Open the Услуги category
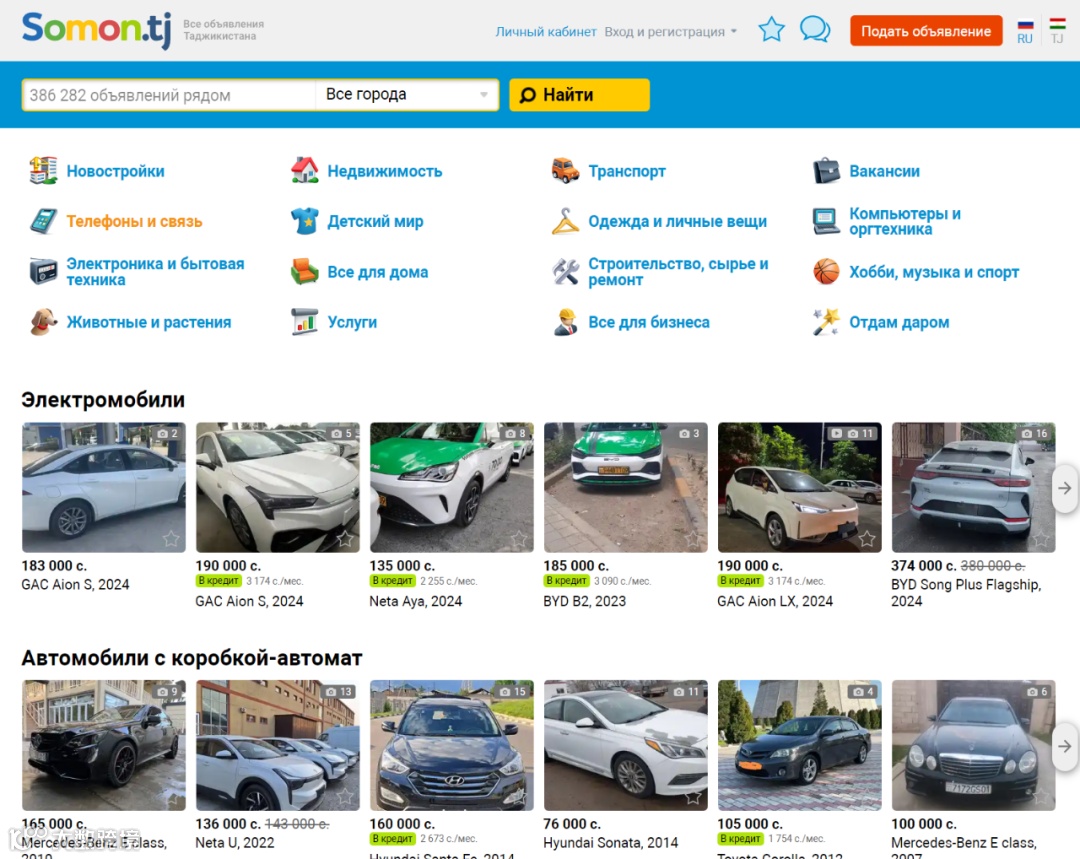 pos(352,322)
